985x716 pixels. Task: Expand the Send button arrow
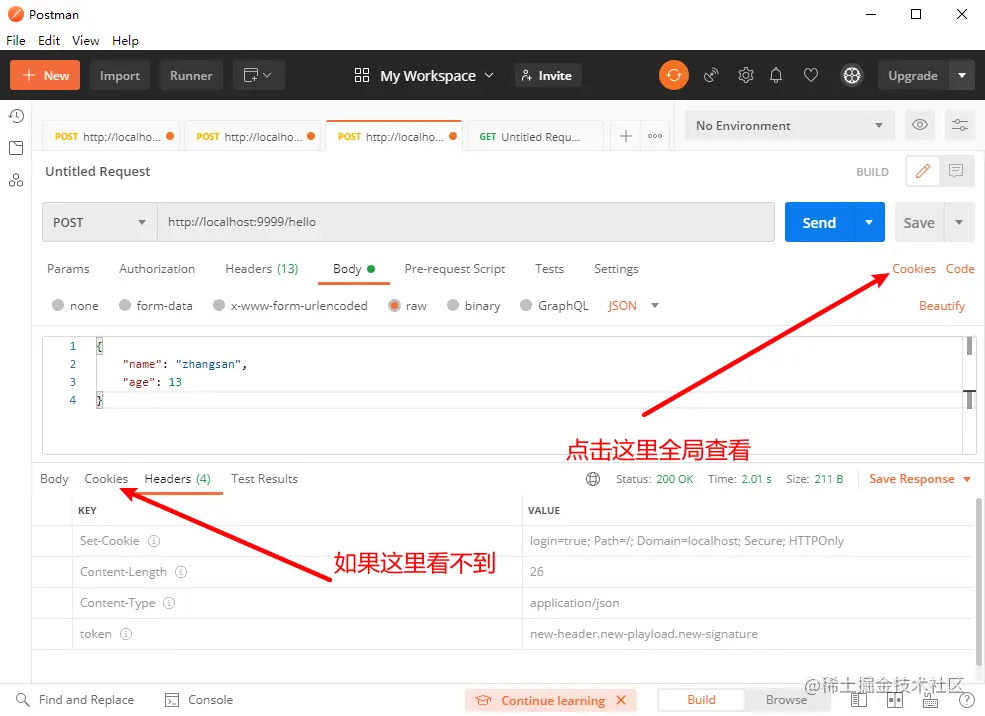869,222
